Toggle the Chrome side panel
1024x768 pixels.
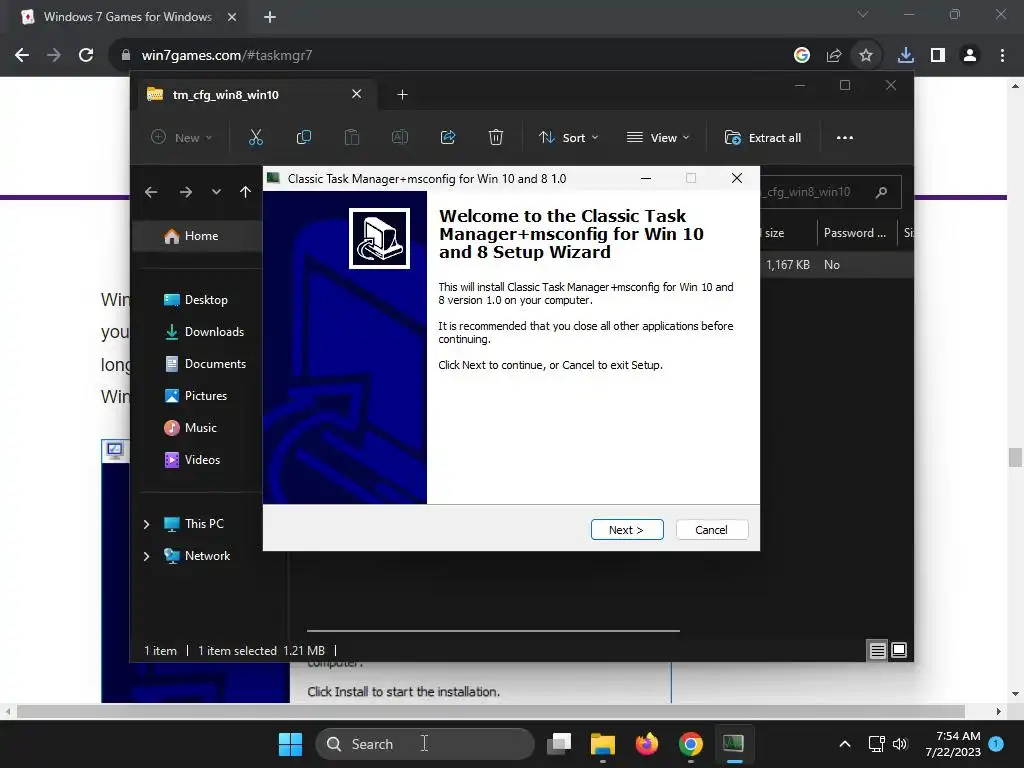938,56
